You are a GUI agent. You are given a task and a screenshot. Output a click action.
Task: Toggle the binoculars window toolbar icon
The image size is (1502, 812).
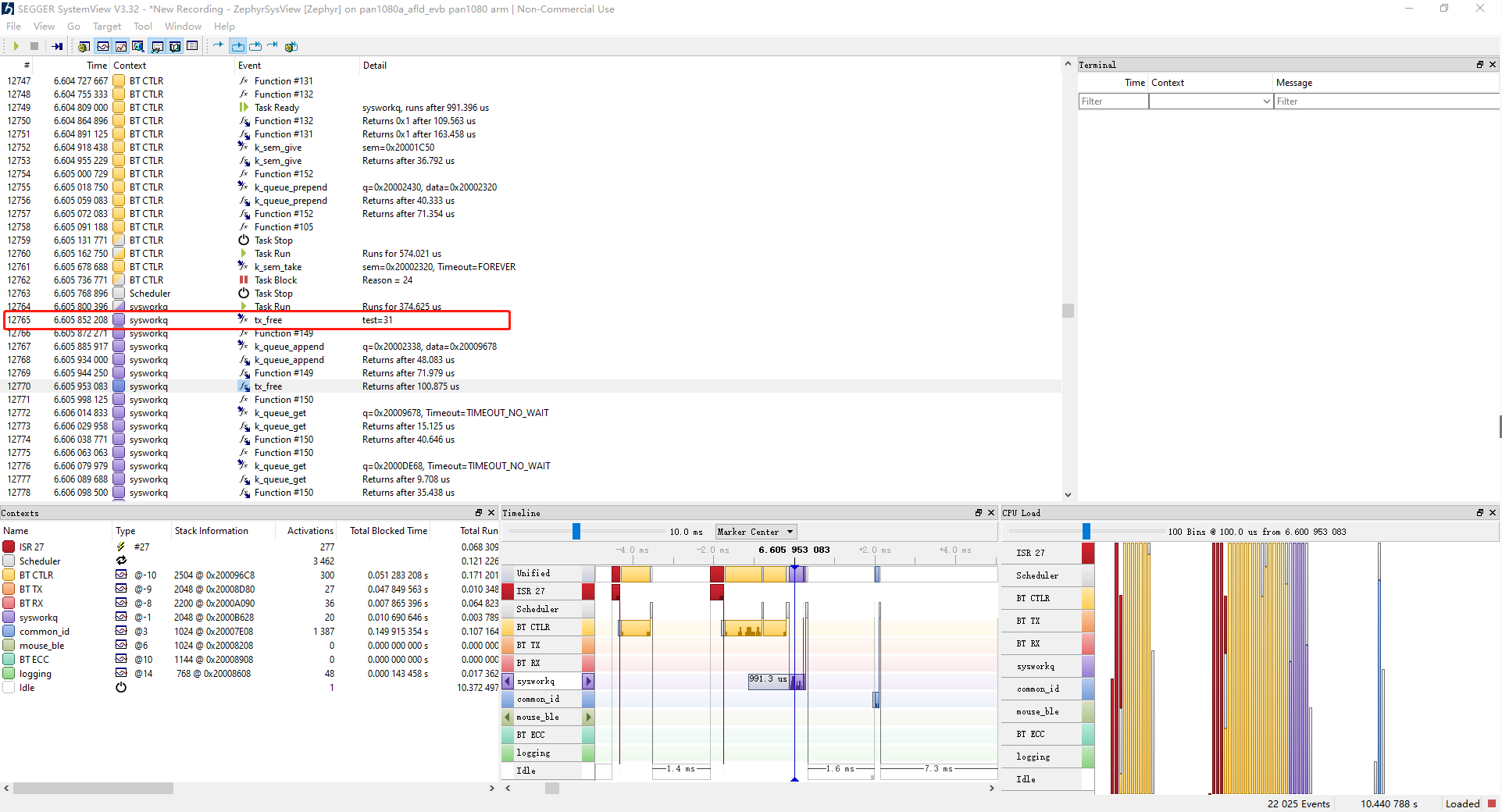click(157, 47)
